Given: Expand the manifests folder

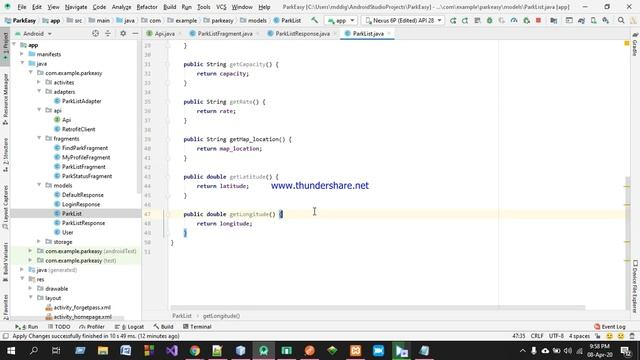Looking at the screenshot, I should click(x=22, y=54).
